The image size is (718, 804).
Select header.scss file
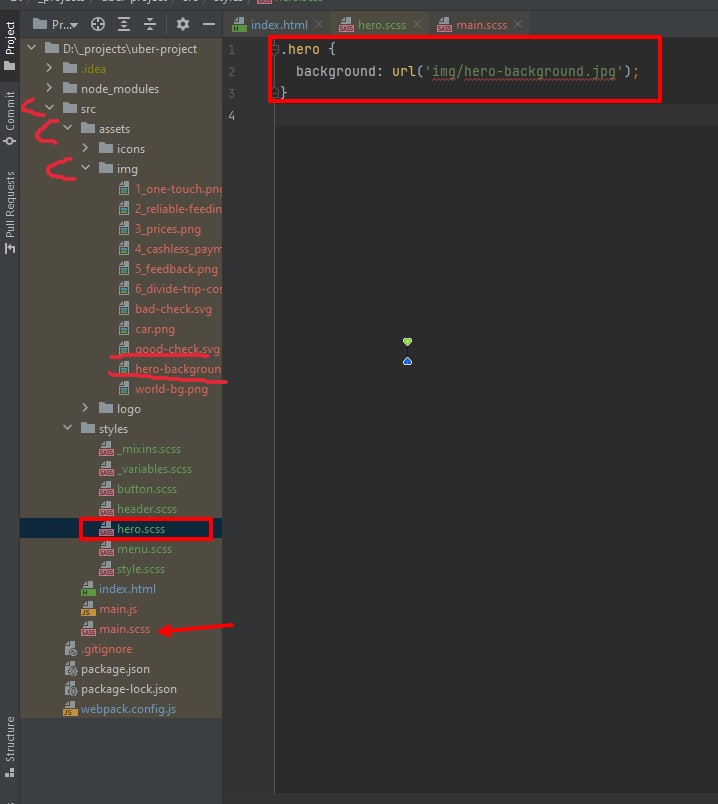[x=138, y=509]
